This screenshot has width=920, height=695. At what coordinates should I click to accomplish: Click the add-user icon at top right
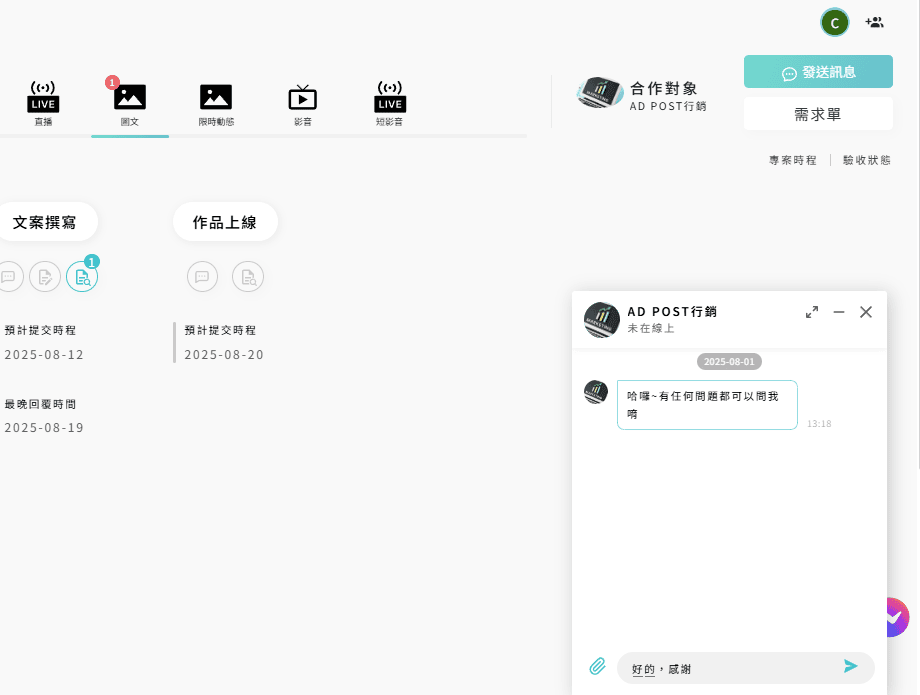coord(874,22)
